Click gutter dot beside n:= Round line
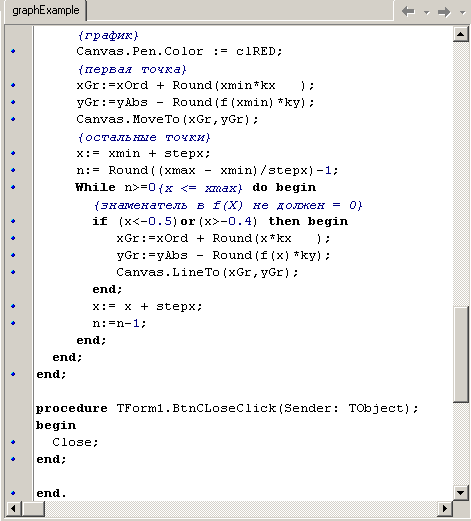471x521 pixels. click(x=13, y=170)
